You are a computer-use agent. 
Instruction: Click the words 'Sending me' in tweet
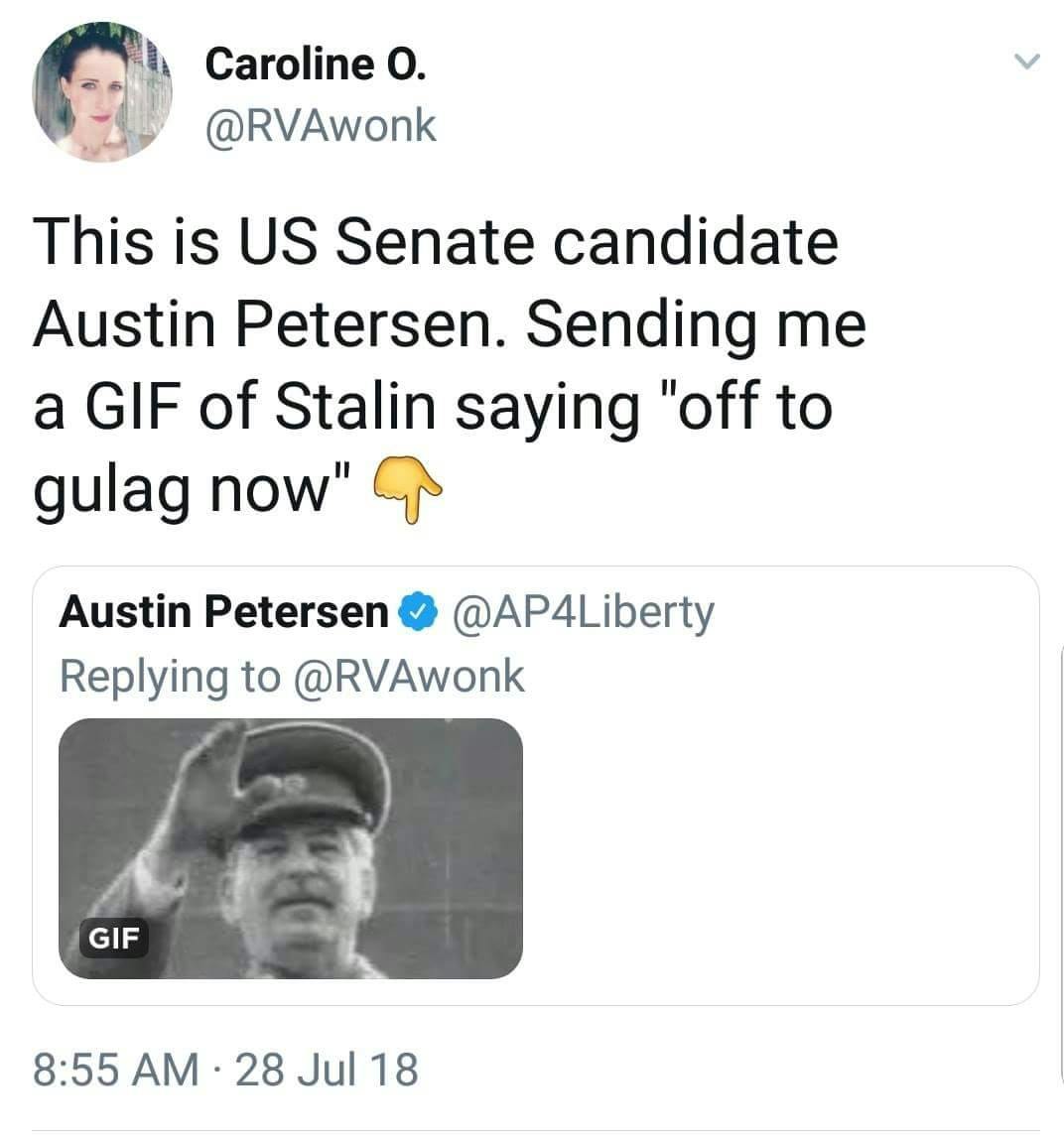696,325
